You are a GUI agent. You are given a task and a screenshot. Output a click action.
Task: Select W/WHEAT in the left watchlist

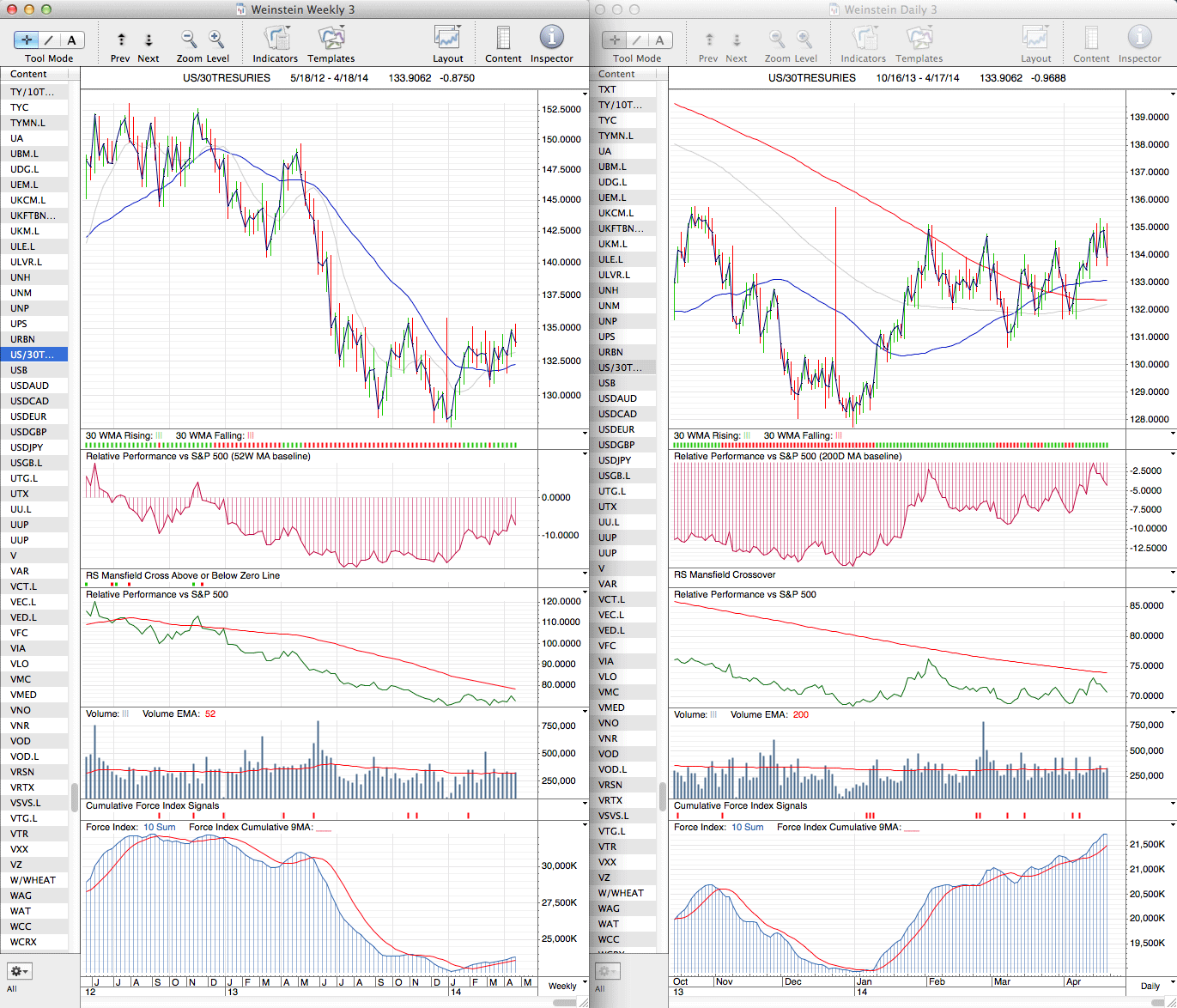point(33,880)
